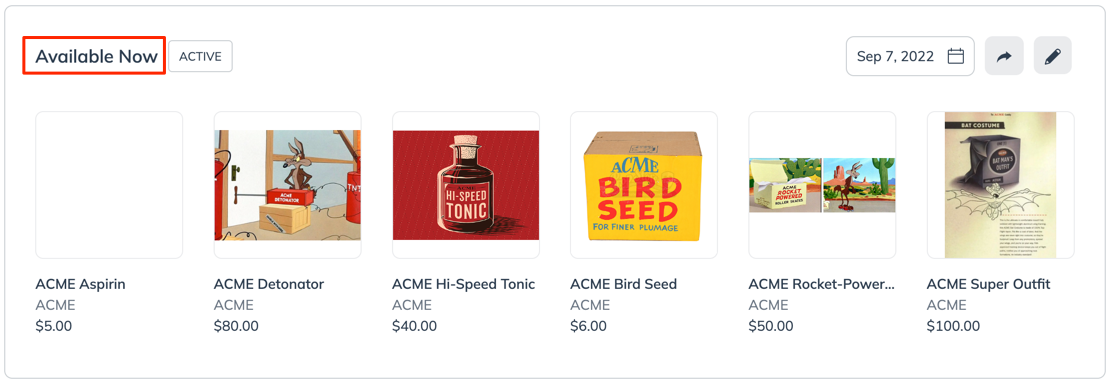
Task: Open the Hi-Speed Tonic bottle image
Action: pyautogui.click(x=466, y=185)
